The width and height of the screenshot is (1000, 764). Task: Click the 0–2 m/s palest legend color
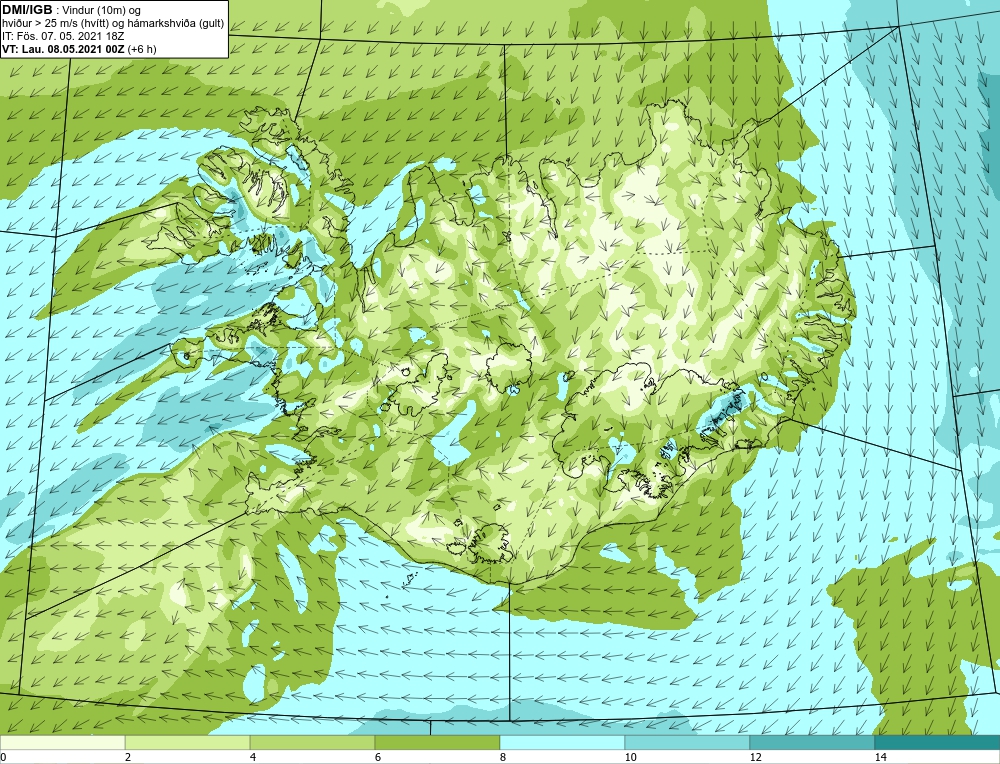[62, 742]
